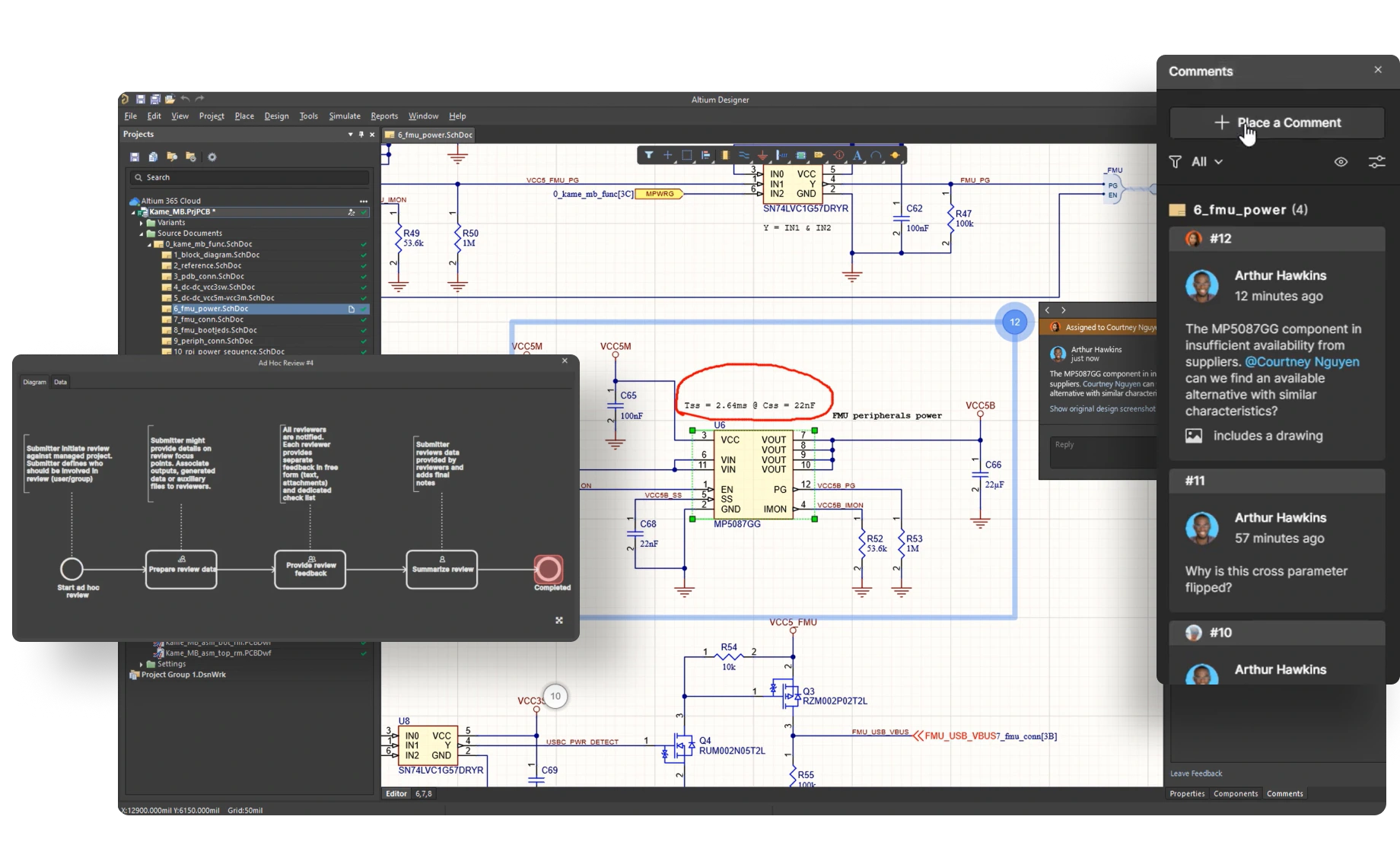Click the Summarize review step
This screenshot has height=864, width=1400.
point(442,569)
